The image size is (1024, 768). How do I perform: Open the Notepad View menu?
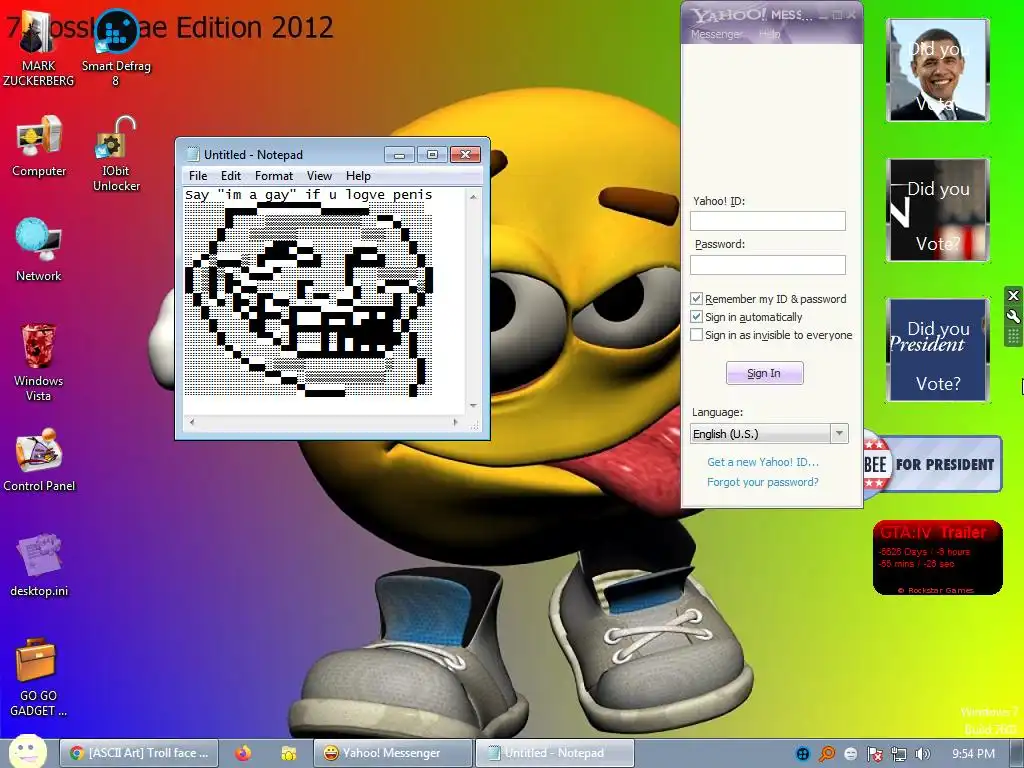319,176
